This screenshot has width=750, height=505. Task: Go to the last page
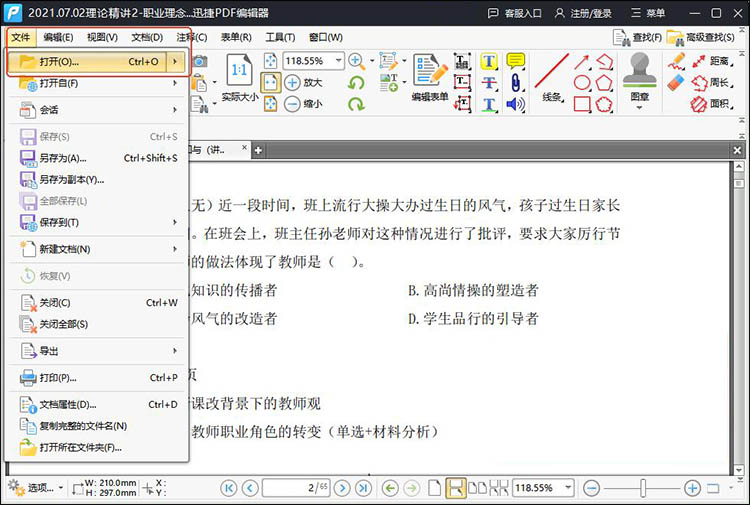(x=363, y=488)
